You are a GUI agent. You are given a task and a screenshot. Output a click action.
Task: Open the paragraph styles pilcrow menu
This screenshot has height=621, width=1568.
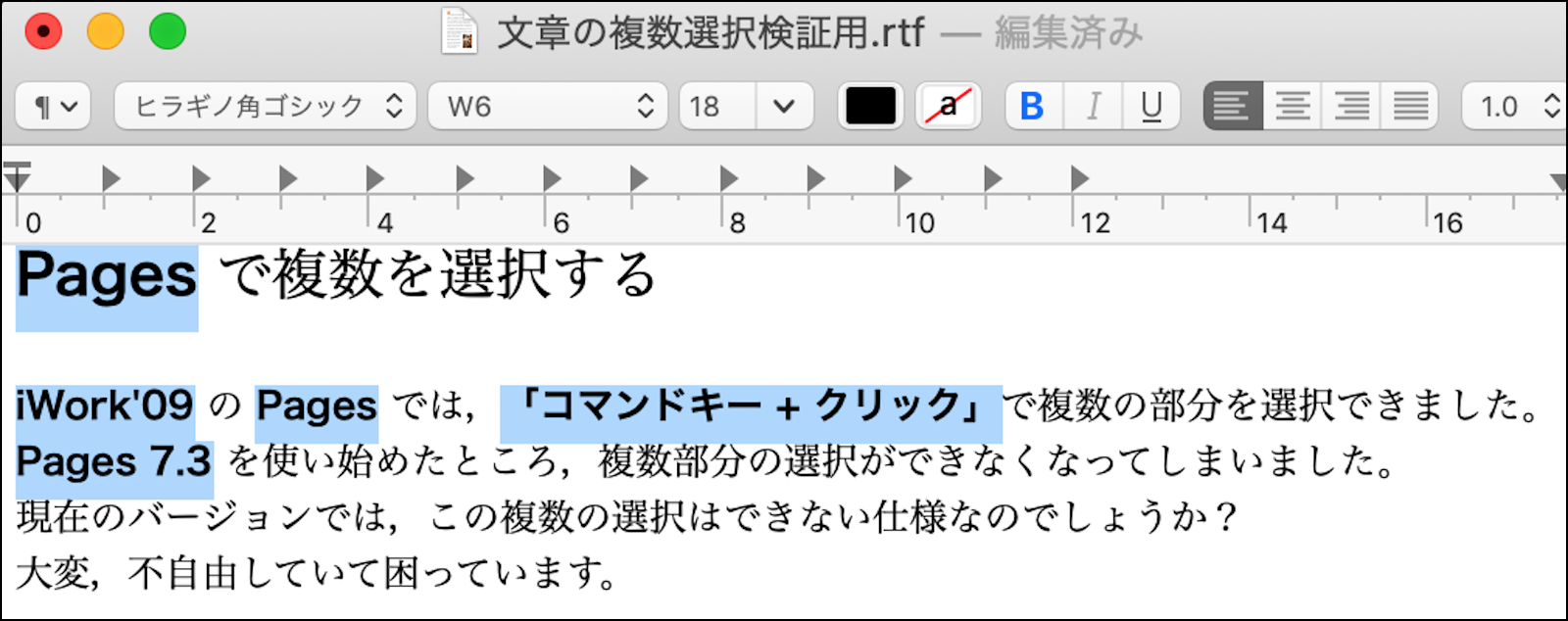coord(54,106)
